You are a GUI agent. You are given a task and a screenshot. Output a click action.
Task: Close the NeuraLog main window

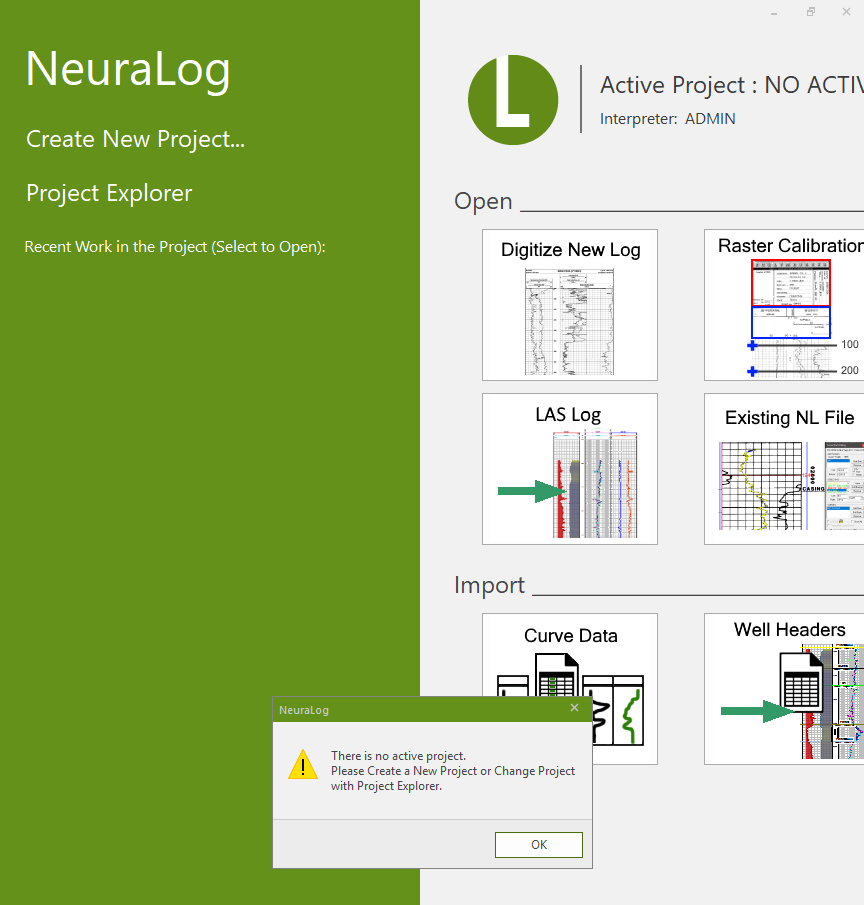(846, 12)
